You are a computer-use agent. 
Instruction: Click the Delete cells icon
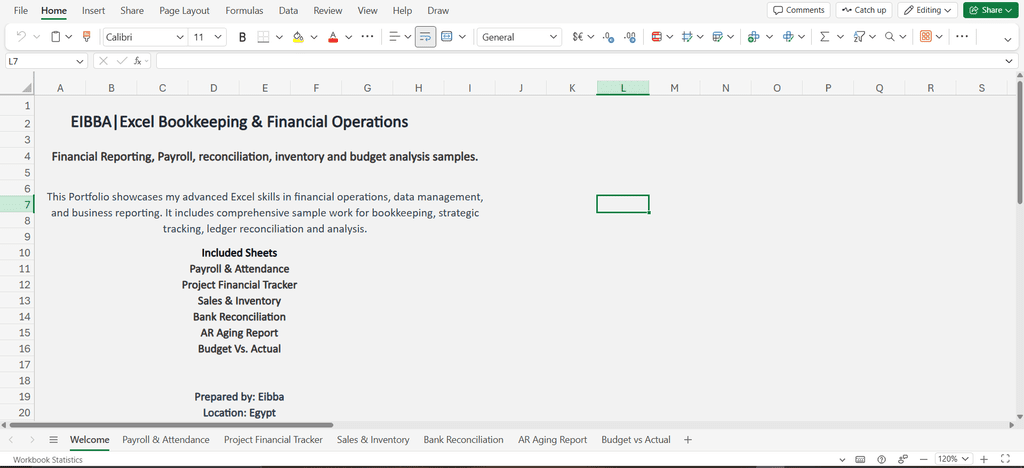coord(788,37)
